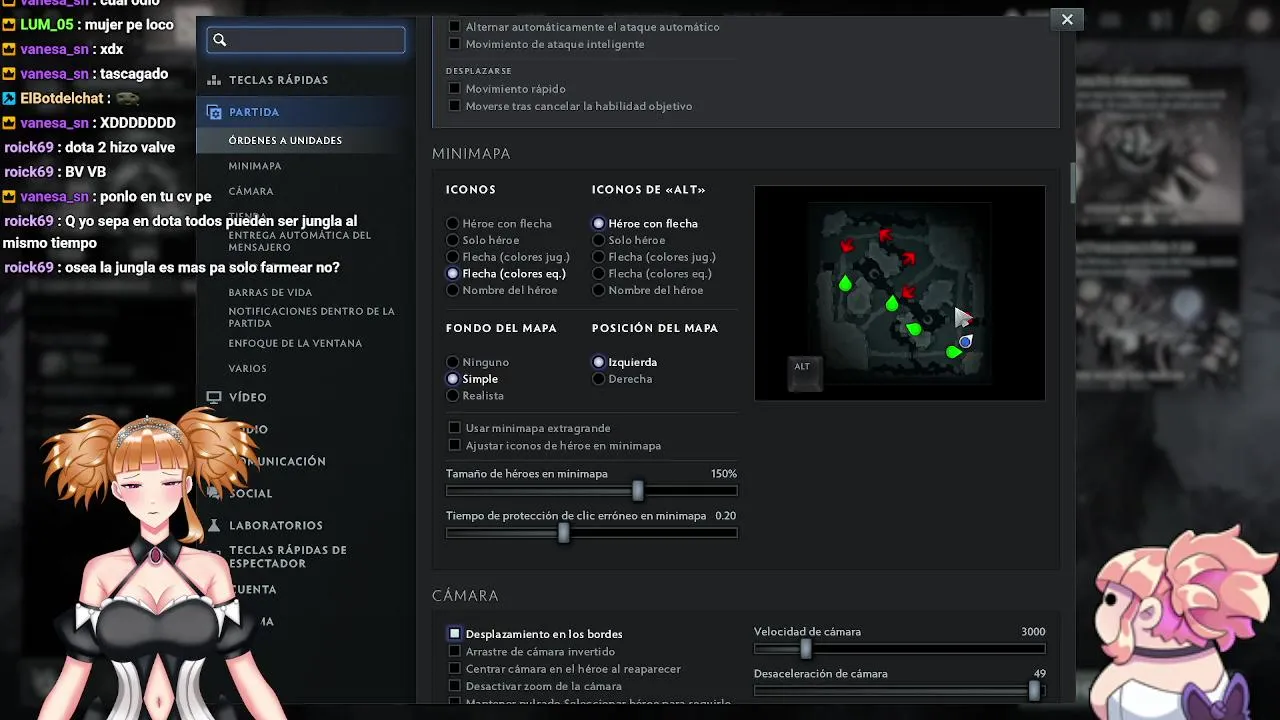Screen dimensions: 1280x720
Task: Click the Teclas Rápidas keyboard icon
Action: pyautogui.click(x=214, y=80)
